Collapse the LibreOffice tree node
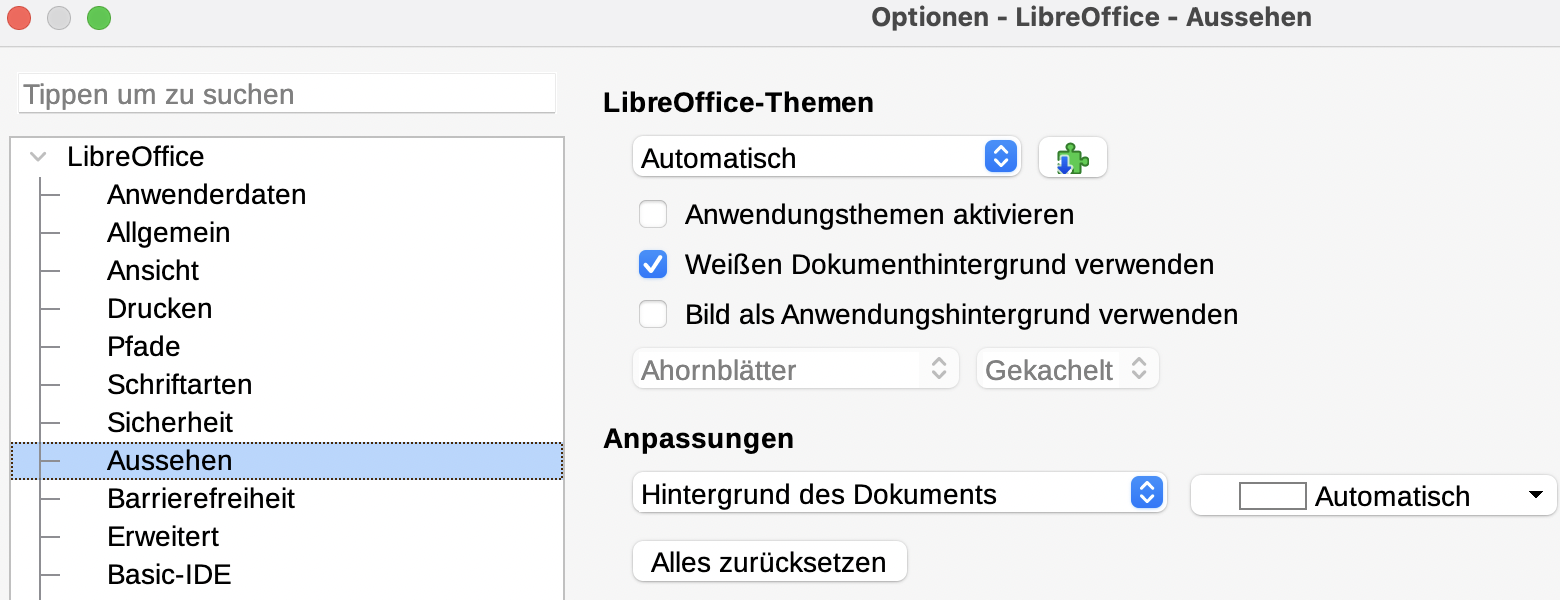Image resolution: width=1560 pixels, height=600 pixels. coord(38,157)
